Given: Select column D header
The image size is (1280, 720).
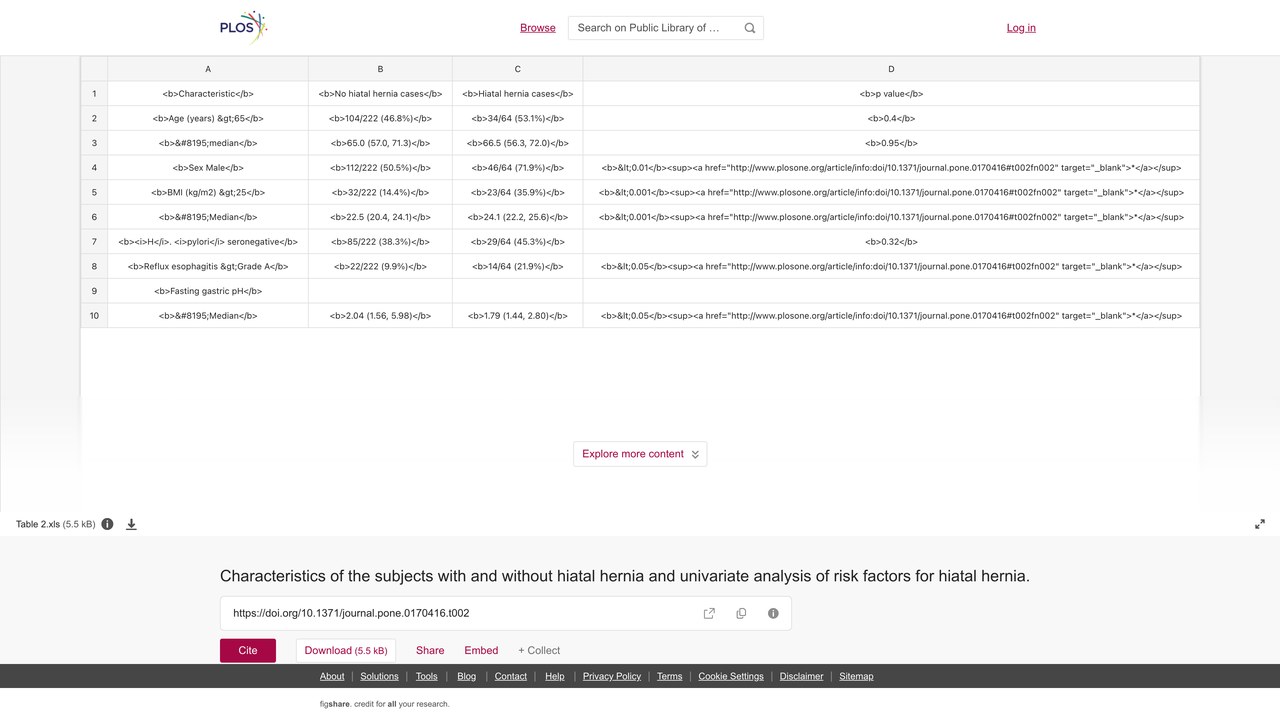Looking at the screenshot, I should [891, 69].
